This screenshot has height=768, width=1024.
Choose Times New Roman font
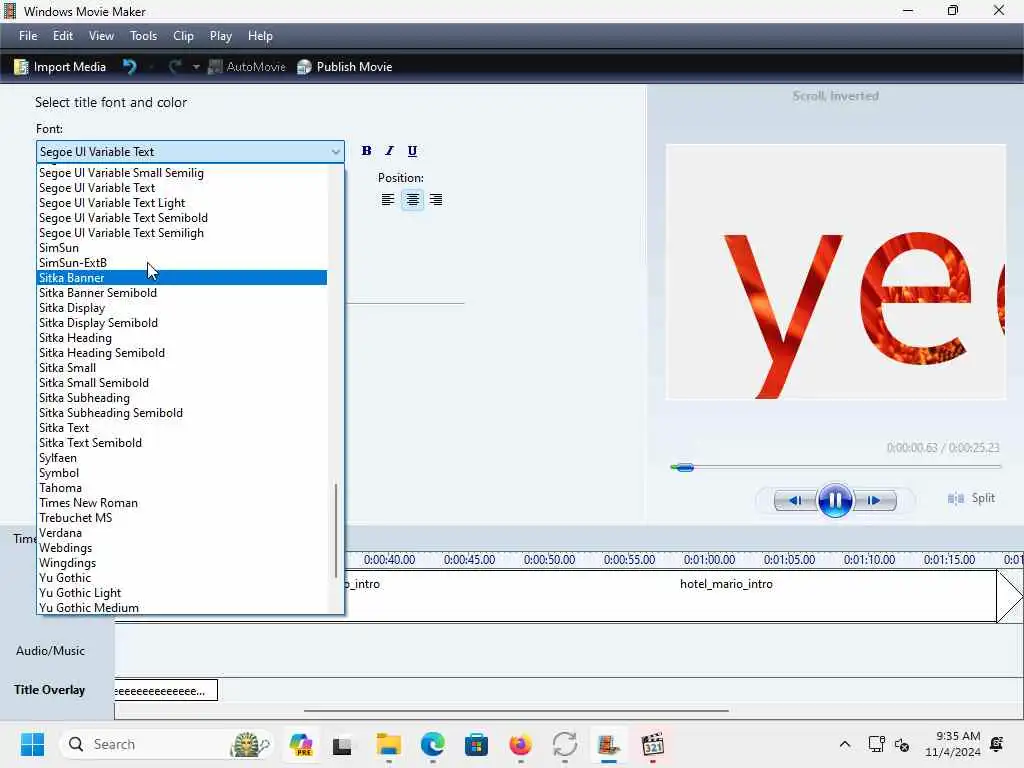pyautogui.click(x=182, y=503)
